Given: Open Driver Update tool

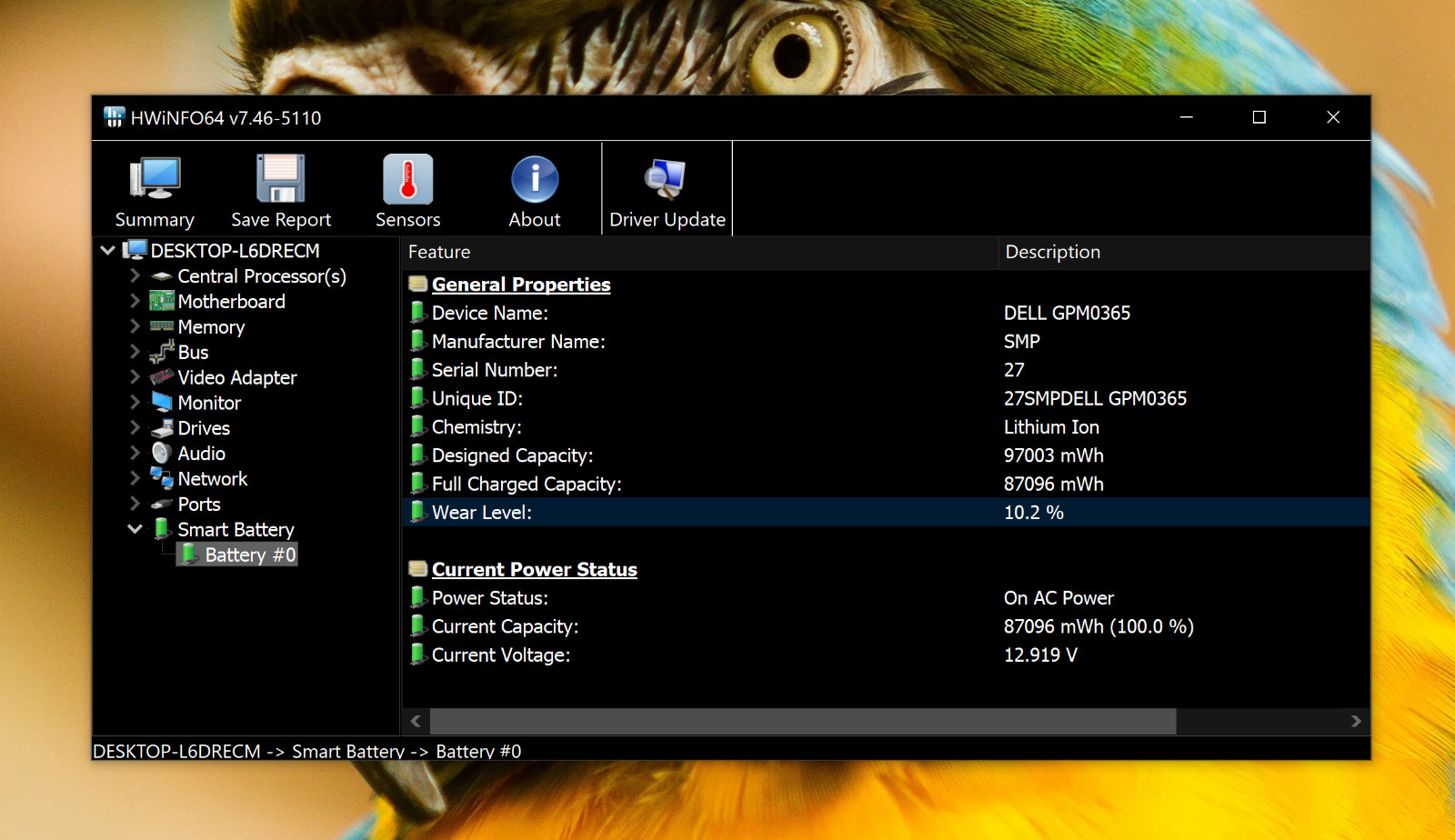Looking at the screenshot, I should tap(667, 189).
